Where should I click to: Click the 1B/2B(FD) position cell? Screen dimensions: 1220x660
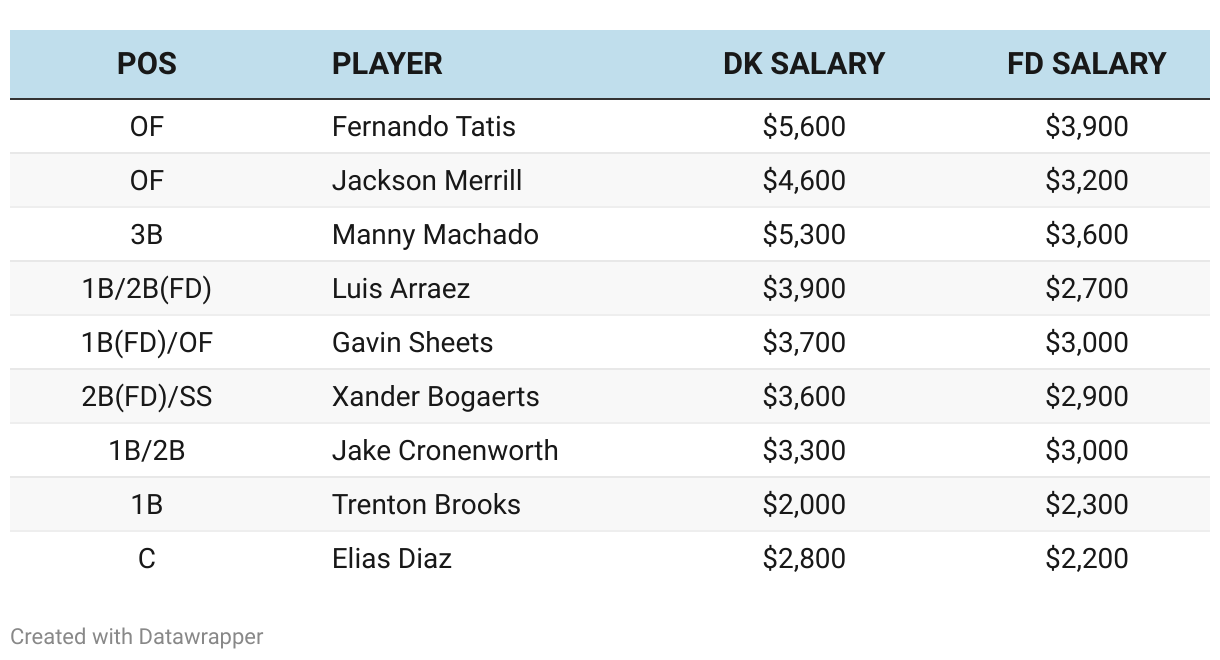coord(147,289)
